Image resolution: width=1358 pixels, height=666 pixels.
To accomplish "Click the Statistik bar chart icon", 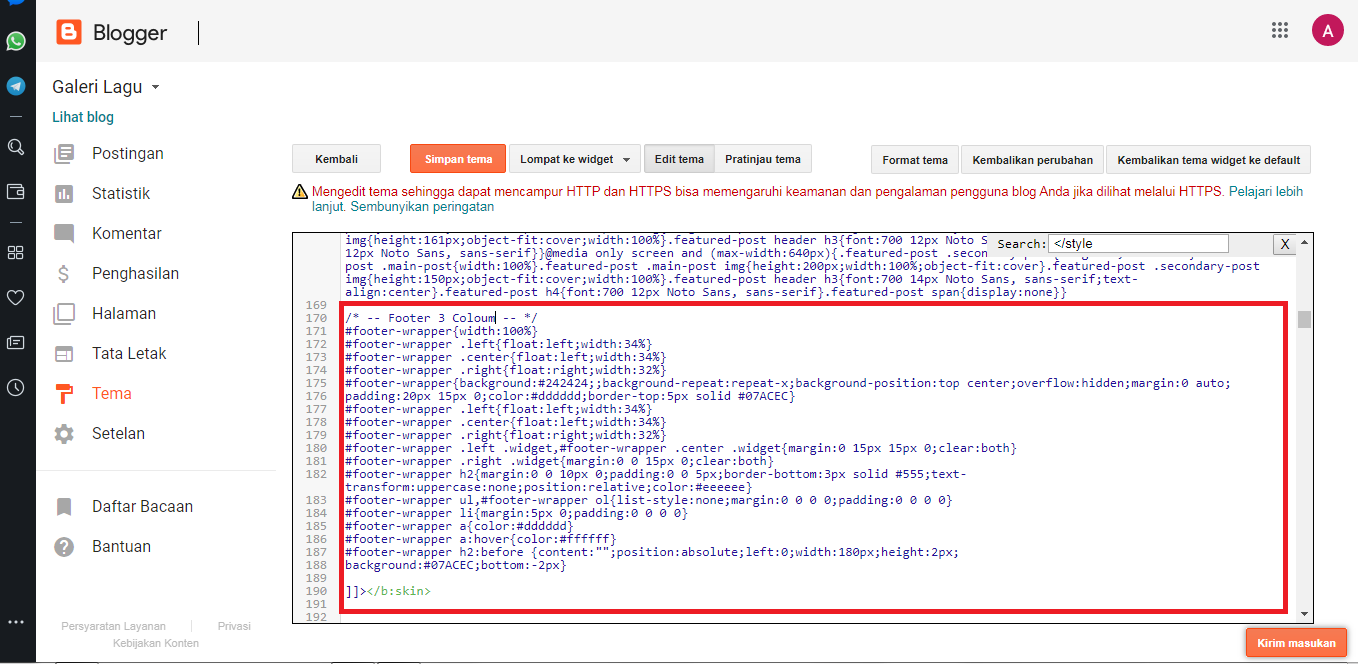I will (64, 193).
